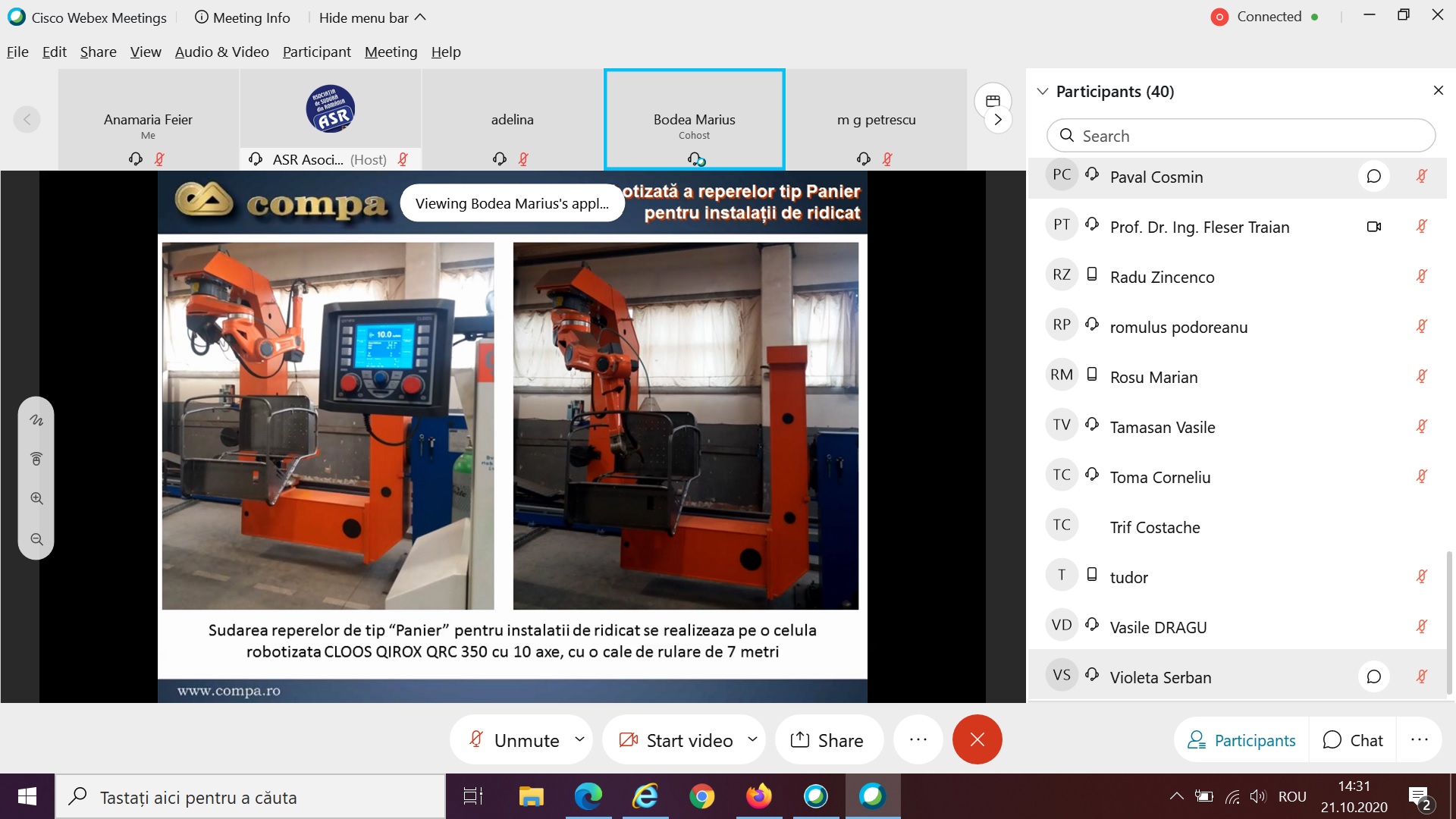Click camera icon for Prof. Fleser Traian
Image resolution: width=1456 pixels, height=819 pixels.
1373,227
